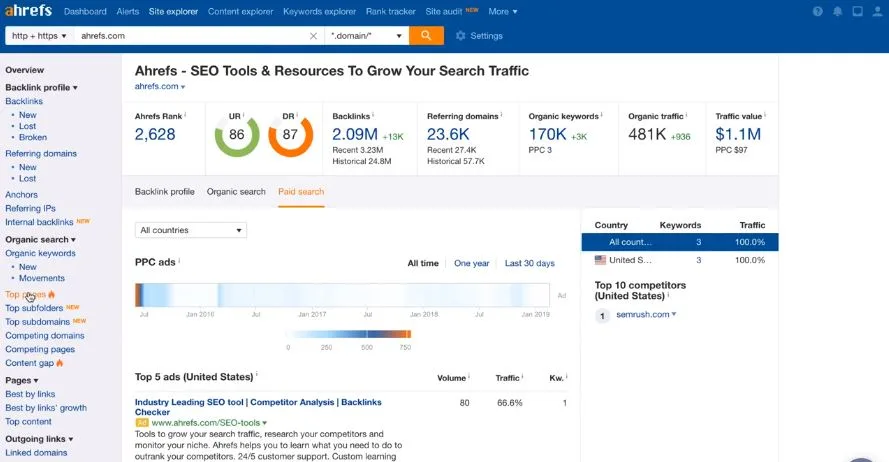Click the Ad badge next to www.ahrefs.com/SEO-tools

coord(142,423)
